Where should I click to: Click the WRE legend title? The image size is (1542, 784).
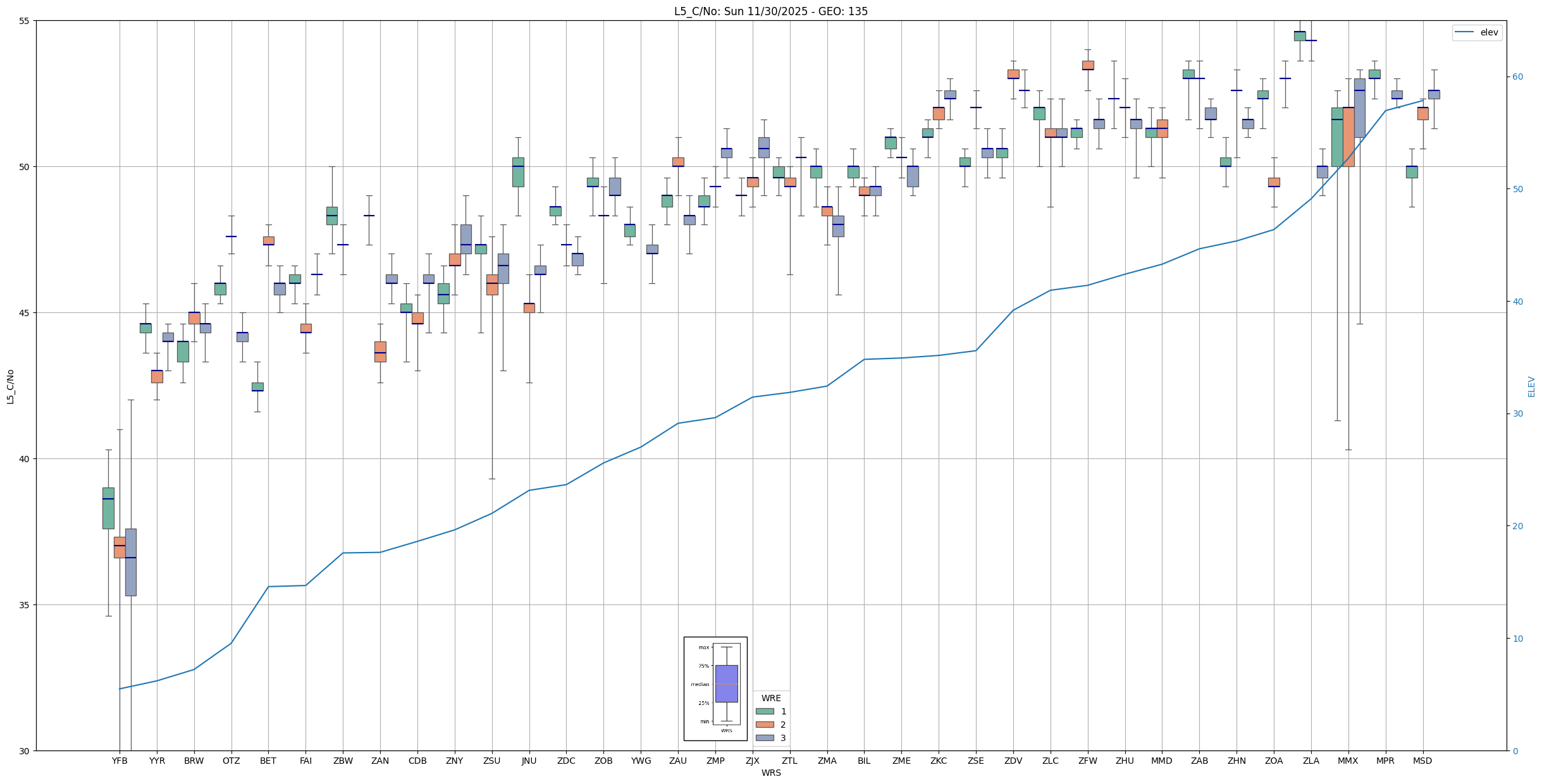pos(771,698)
